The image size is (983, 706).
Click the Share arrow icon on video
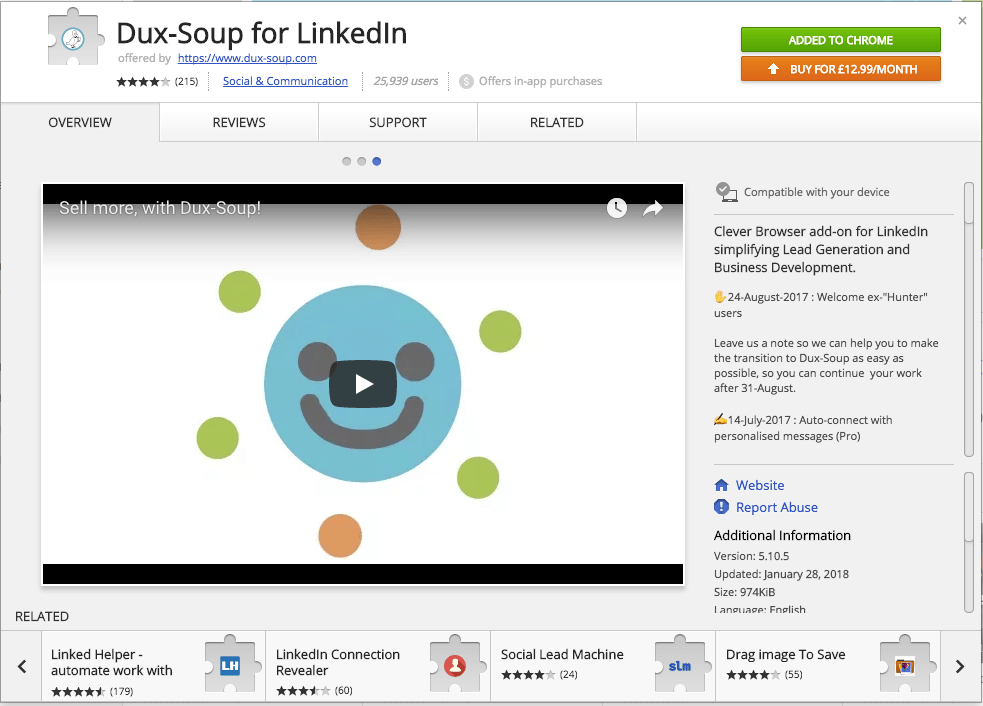pos(653,208)
